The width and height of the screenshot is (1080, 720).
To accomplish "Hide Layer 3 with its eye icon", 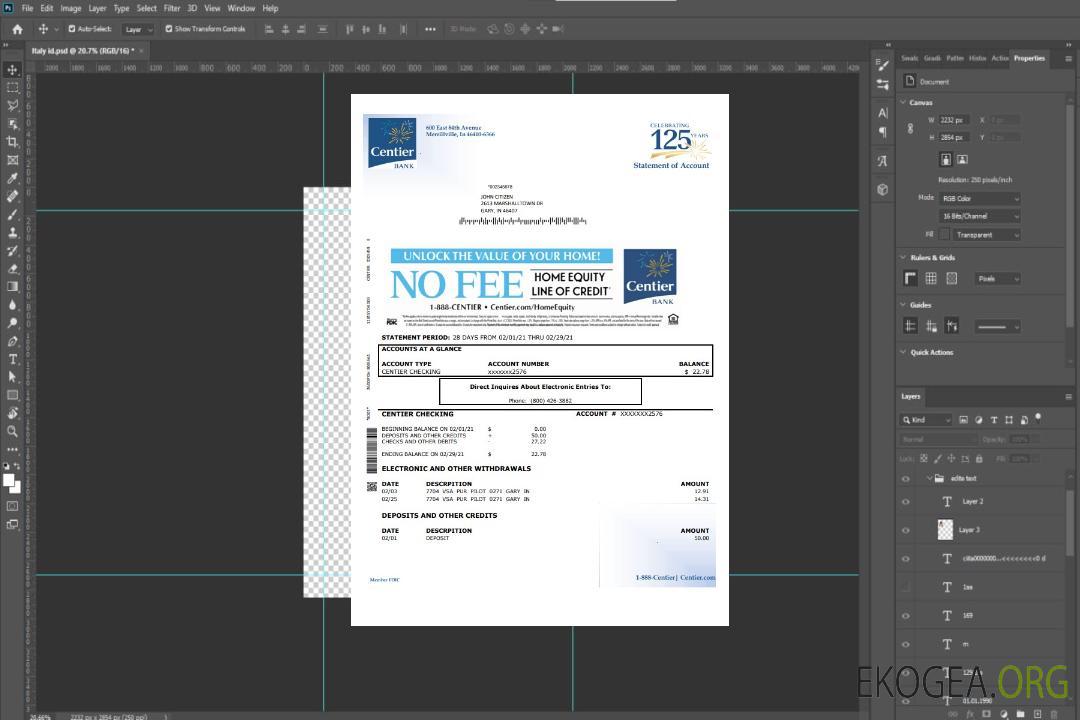I will point(906,531).
